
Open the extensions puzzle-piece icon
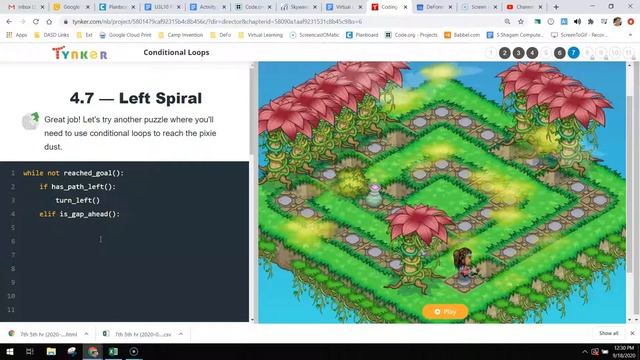(591, 21)
